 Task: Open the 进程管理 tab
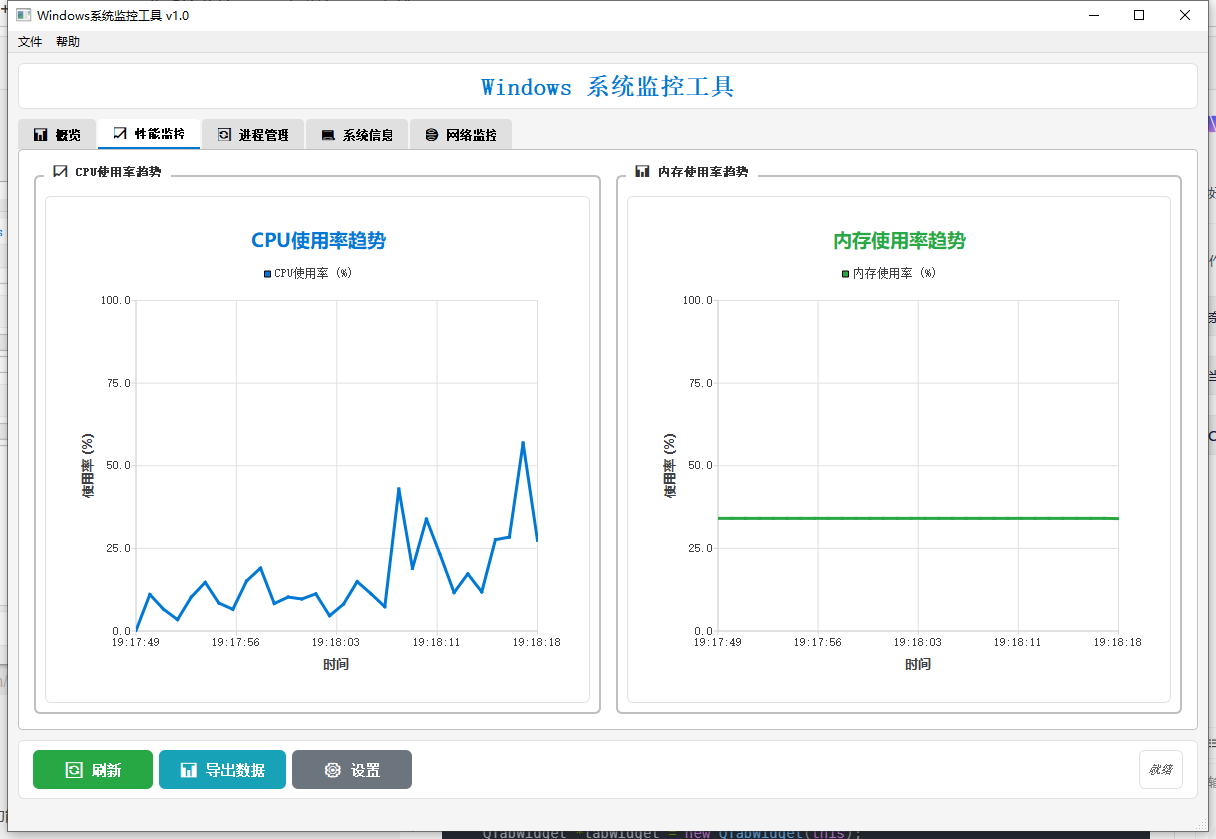253,135
